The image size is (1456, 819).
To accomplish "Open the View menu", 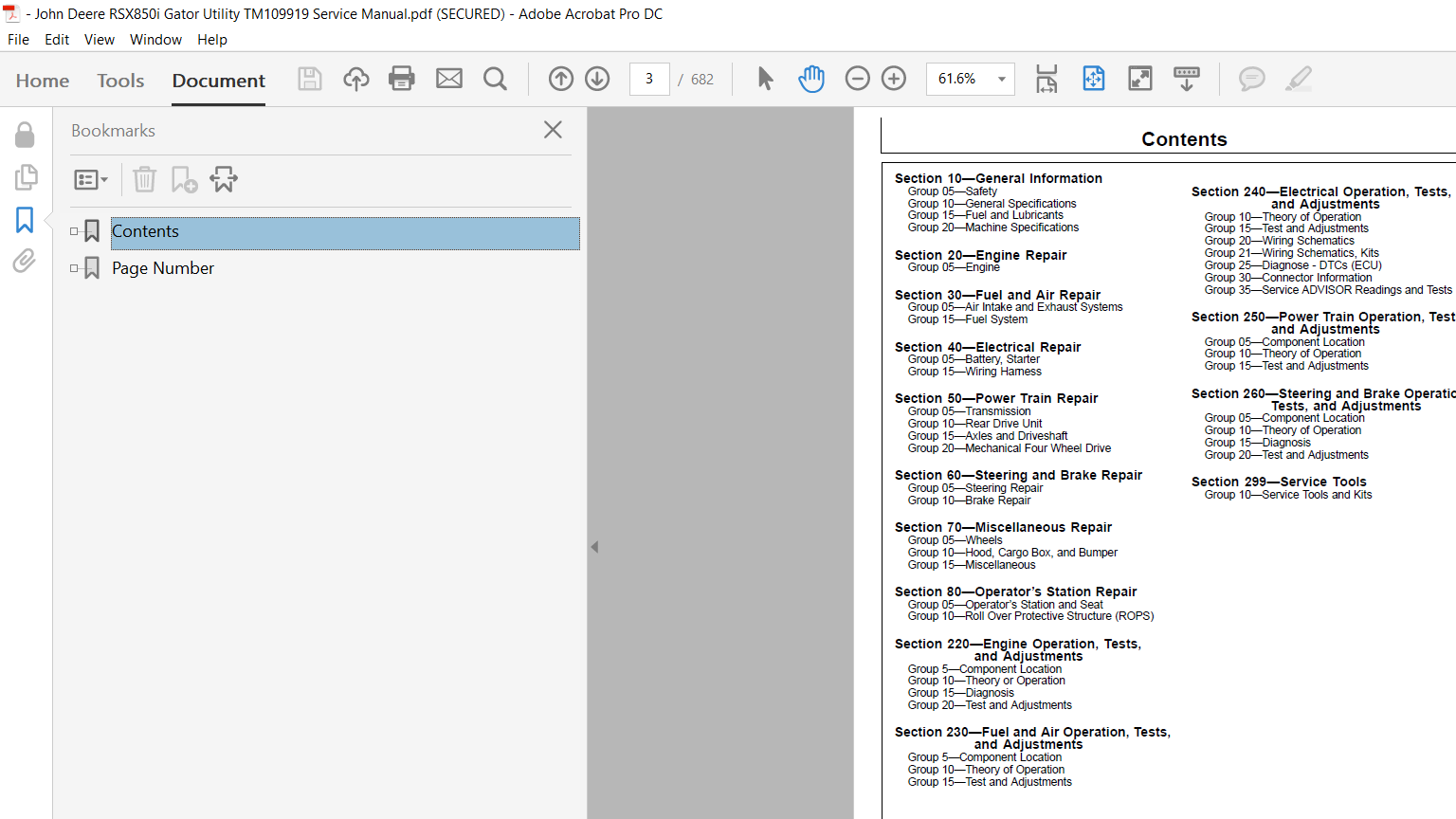I will [x=100, y=40].
